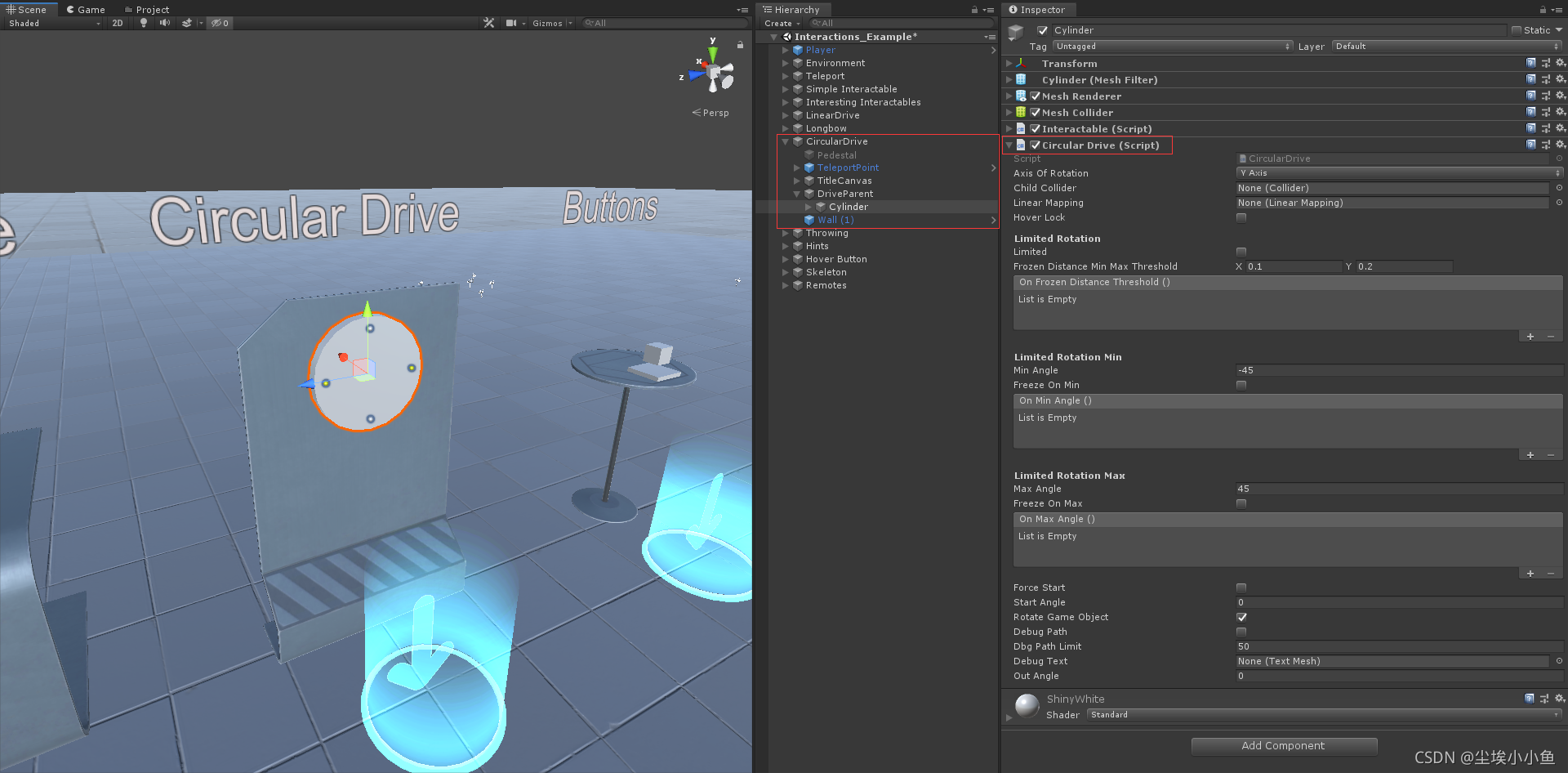Enable the Hover Lock checkbox
The image size is (1568, 773).
[1241, 217]
